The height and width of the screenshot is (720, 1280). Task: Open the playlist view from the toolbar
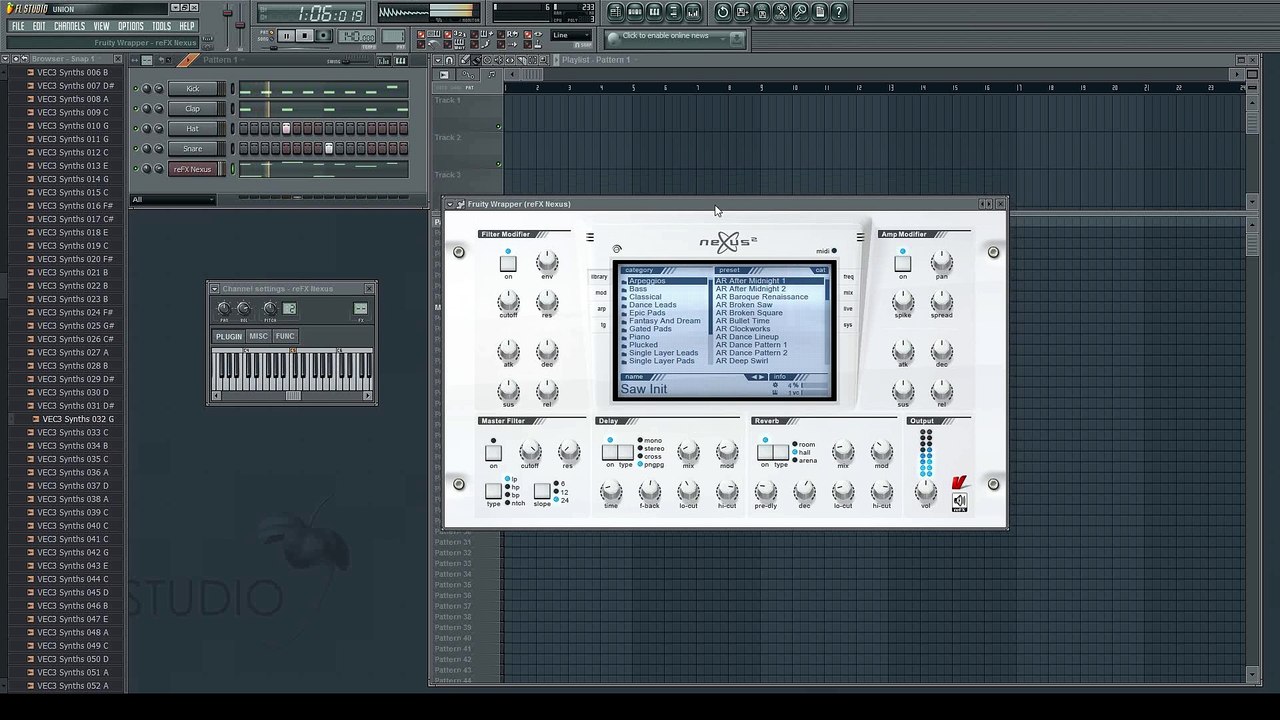pos(616,12)
